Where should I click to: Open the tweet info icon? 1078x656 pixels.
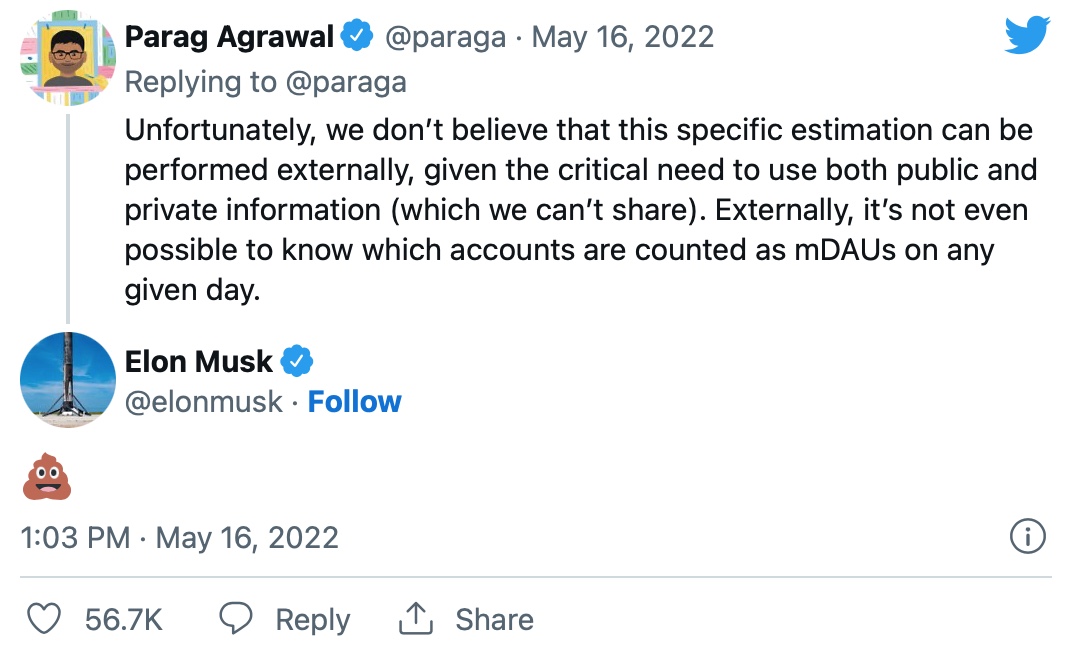(1027, 537)
